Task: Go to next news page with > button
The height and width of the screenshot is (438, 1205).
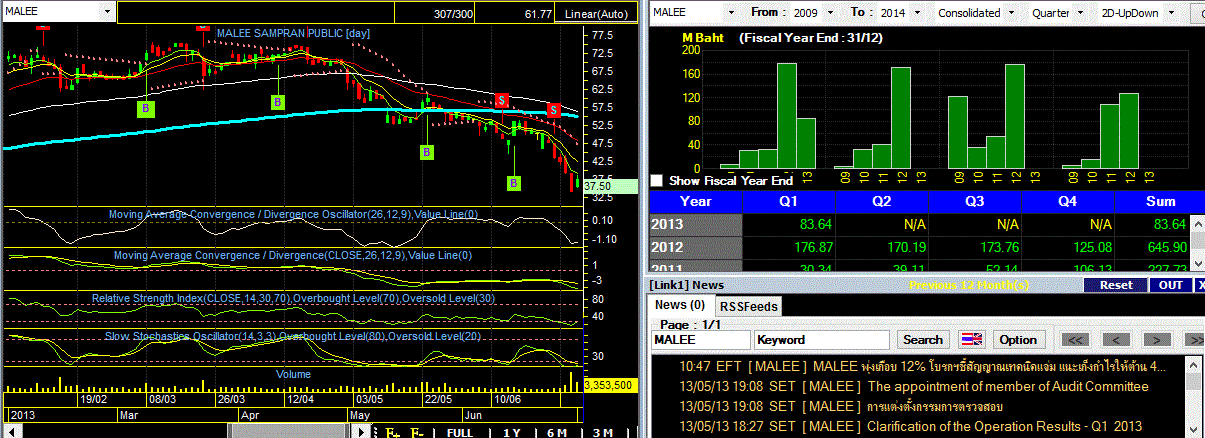Action: 1155,340
